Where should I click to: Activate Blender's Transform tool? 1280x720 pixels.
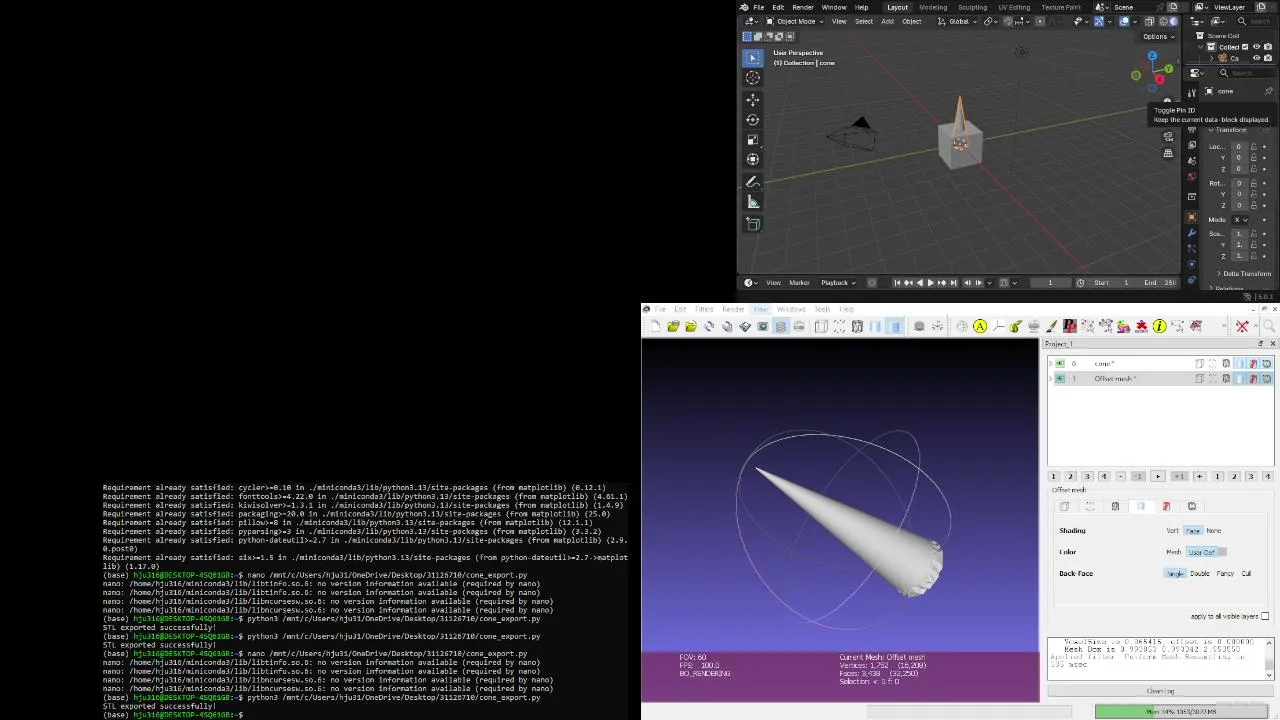click(753, 160)
